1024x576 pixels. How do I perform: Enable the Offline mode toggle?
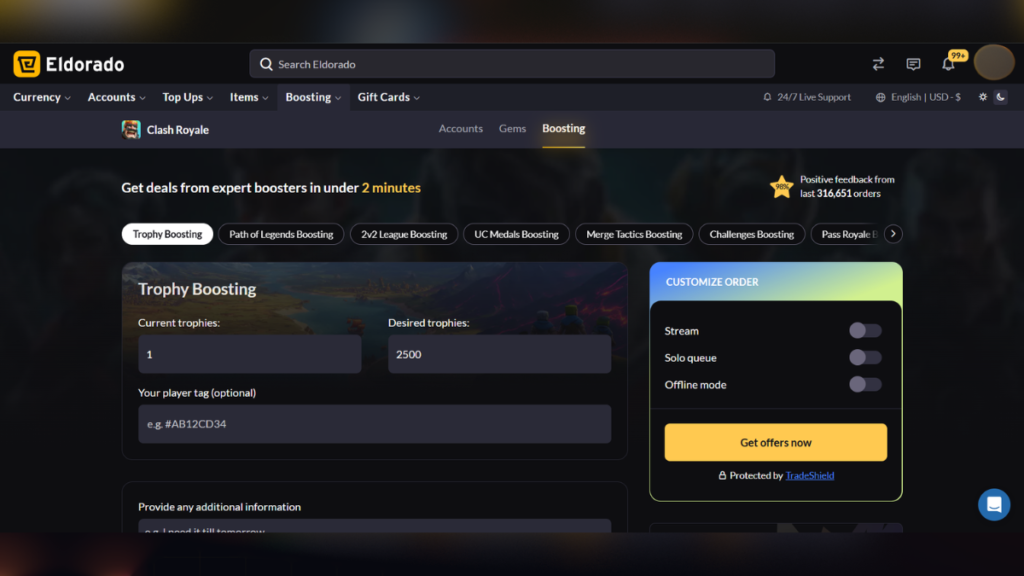[865, 385]
